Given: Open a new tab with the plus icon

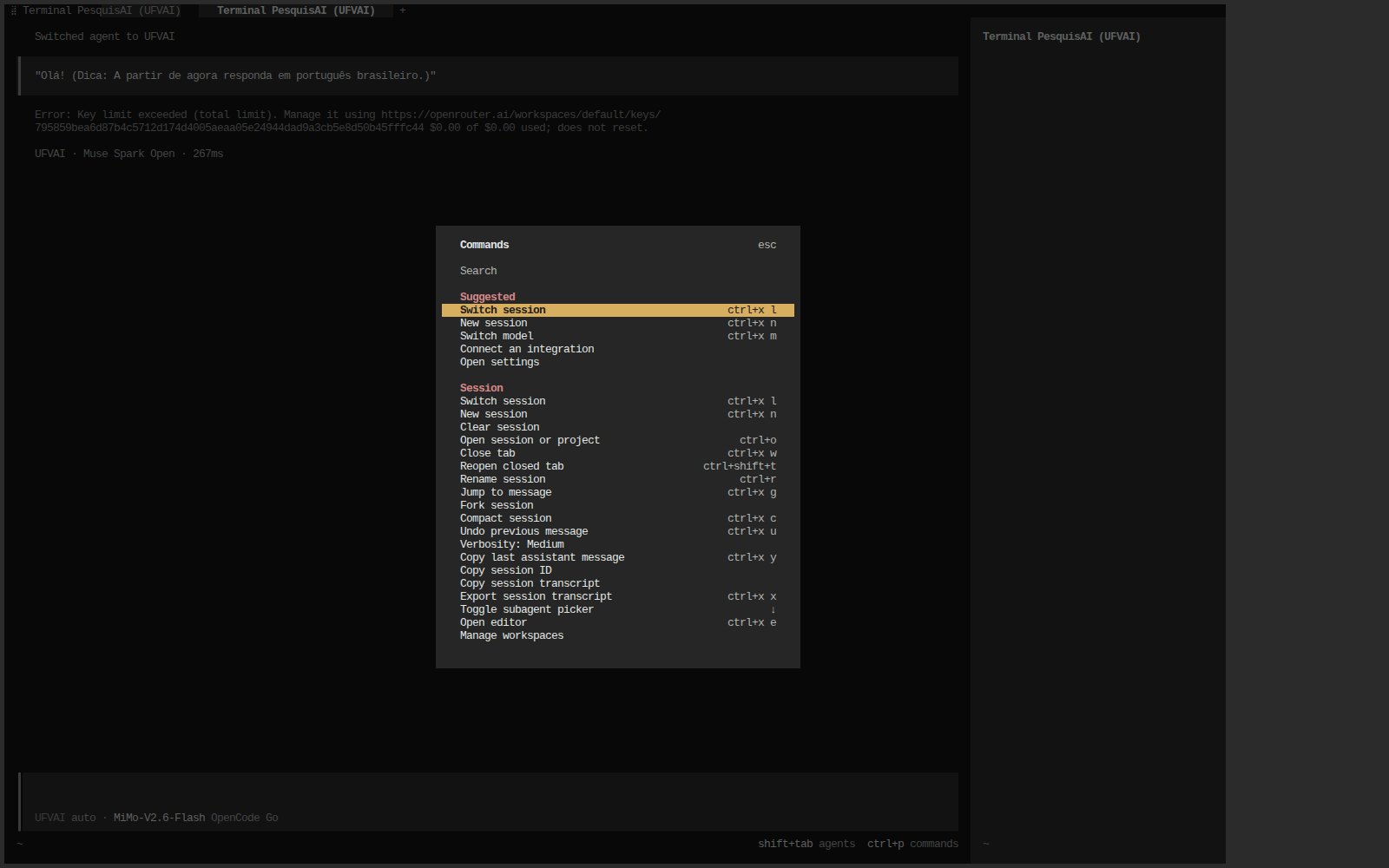Looking at the screenshot, I should click(x=402, y=10).
